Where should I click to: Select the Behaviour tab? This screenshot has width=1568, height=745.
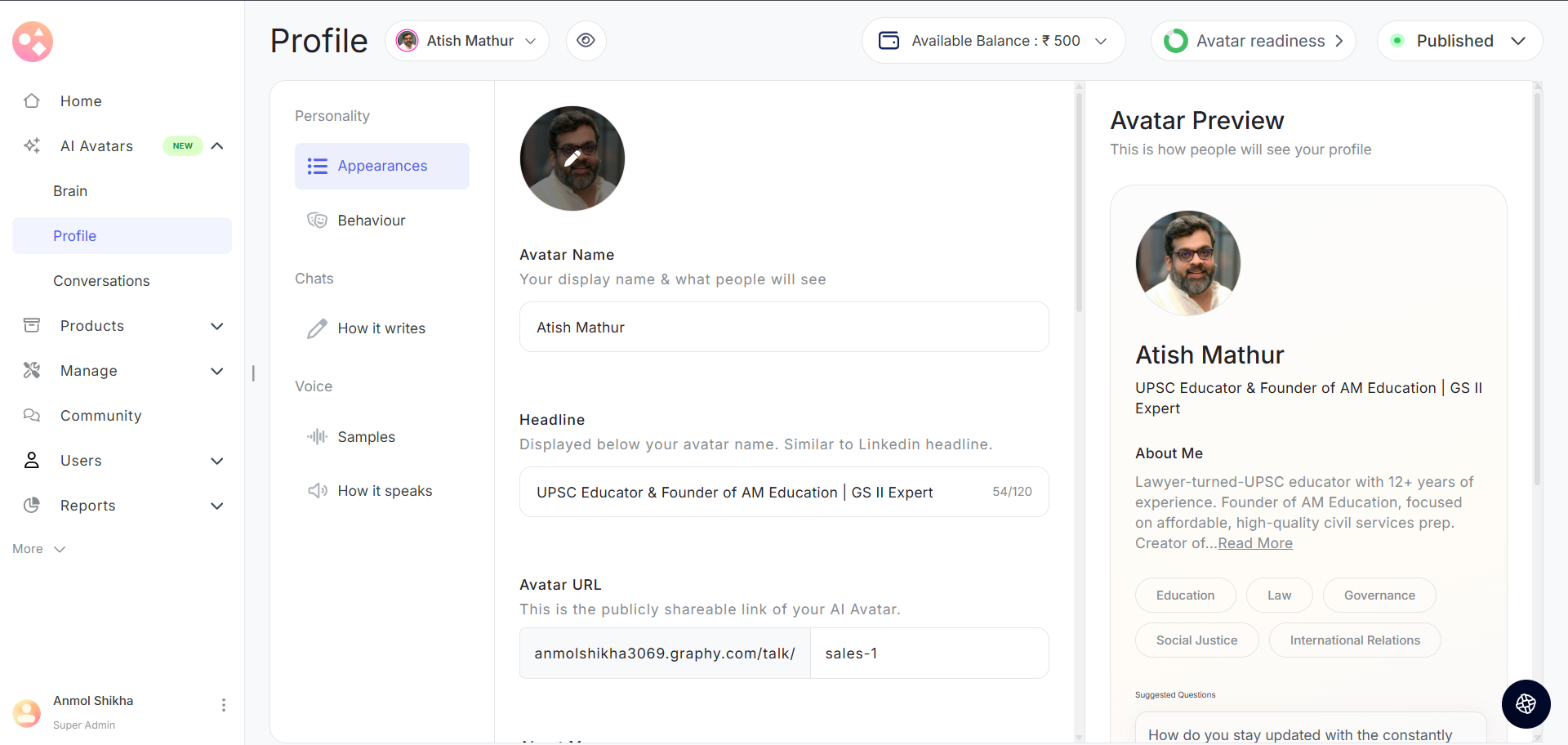[x=372, y=221]
